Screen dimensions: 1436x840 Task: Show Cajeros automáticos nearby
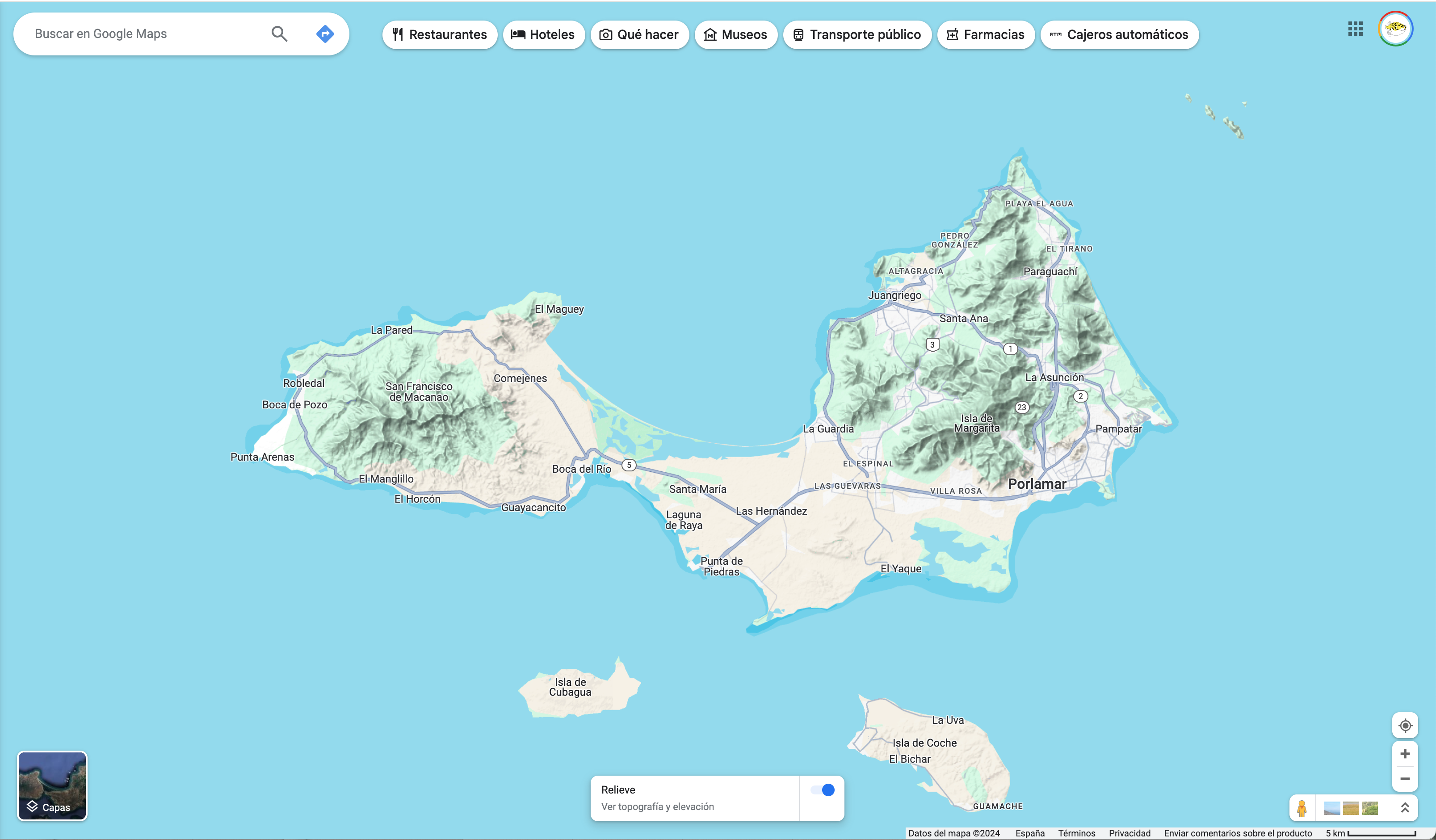1119,35
